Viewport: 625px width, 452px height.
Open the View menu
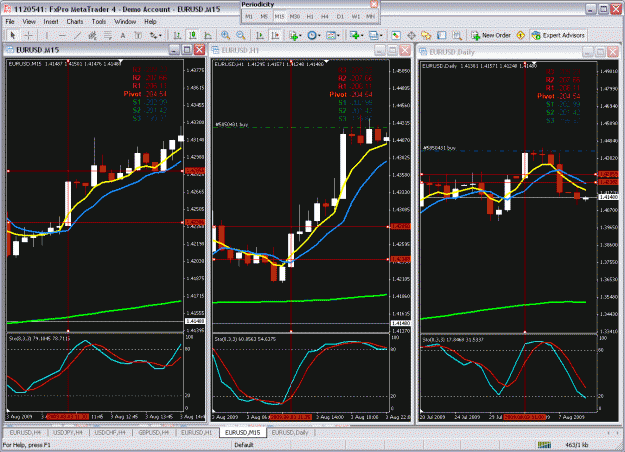pos(29,22)
